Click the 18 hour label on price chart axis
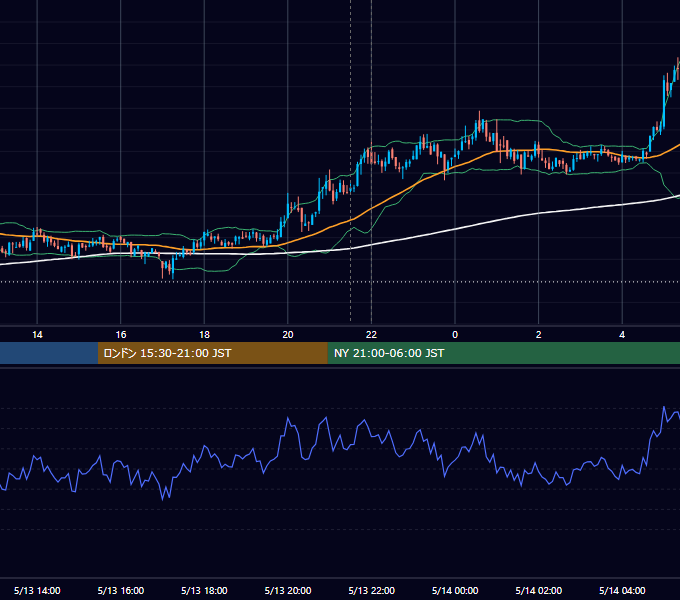 [x=204, y=335]
